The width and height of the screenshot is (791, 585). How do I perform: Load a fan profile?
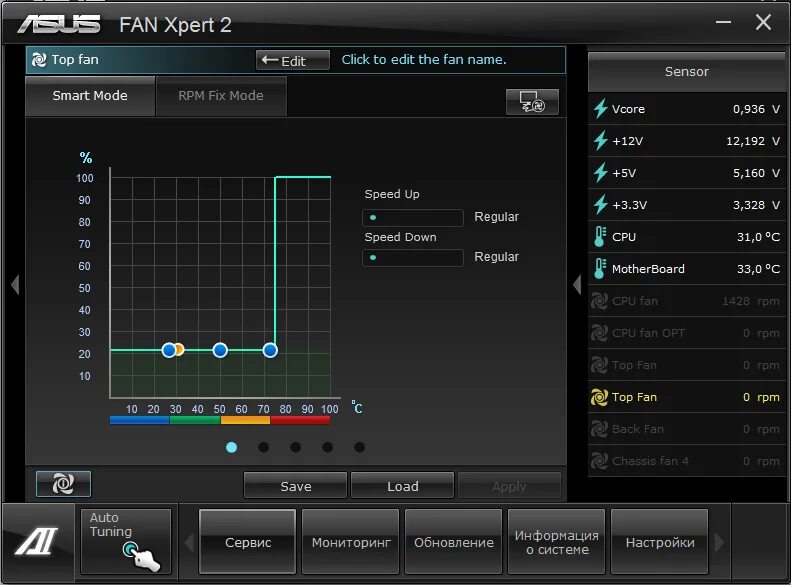click(403, 486)
